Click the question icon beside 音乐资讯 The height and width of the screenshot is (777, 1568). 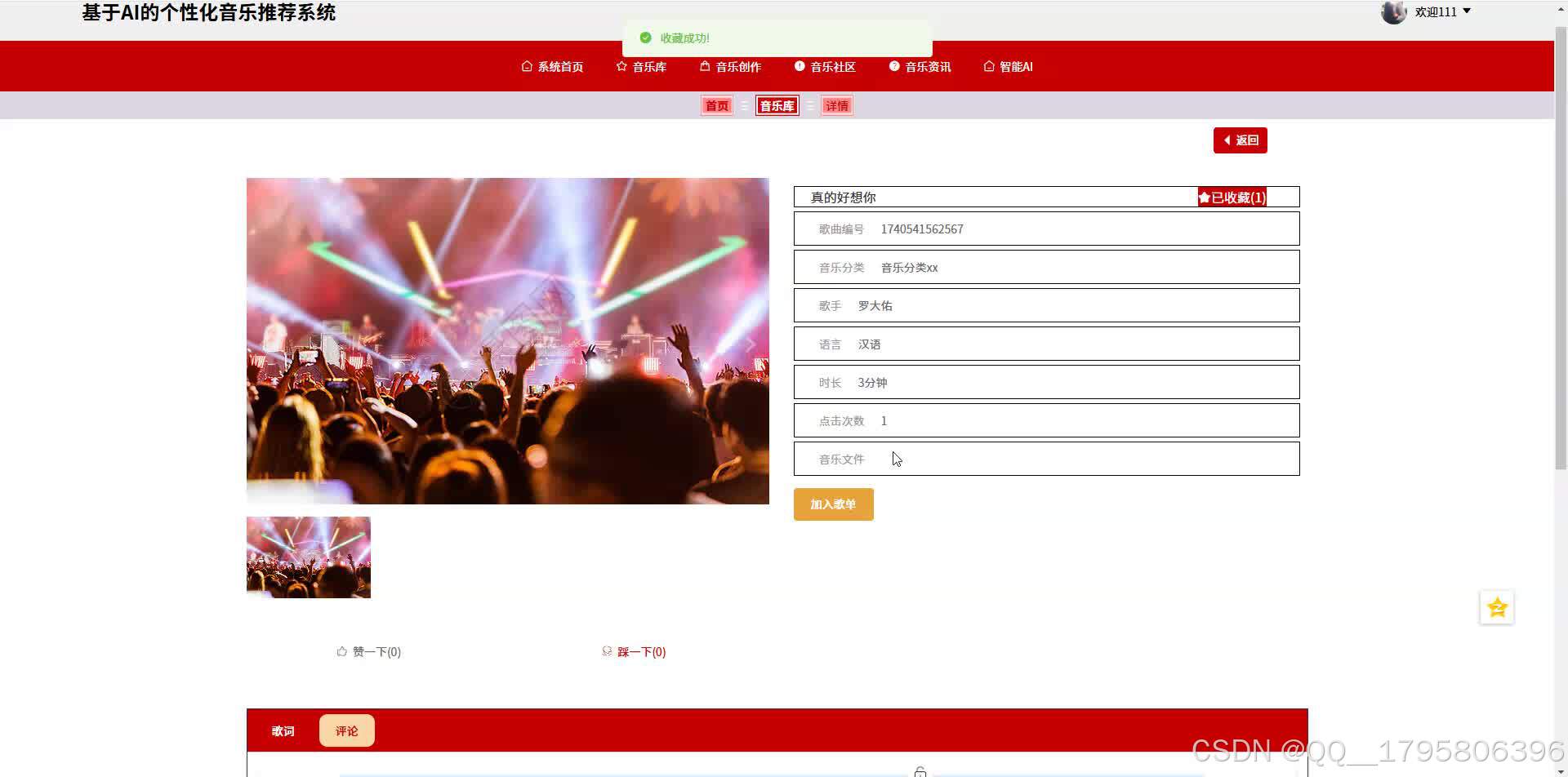pos(894,67)
